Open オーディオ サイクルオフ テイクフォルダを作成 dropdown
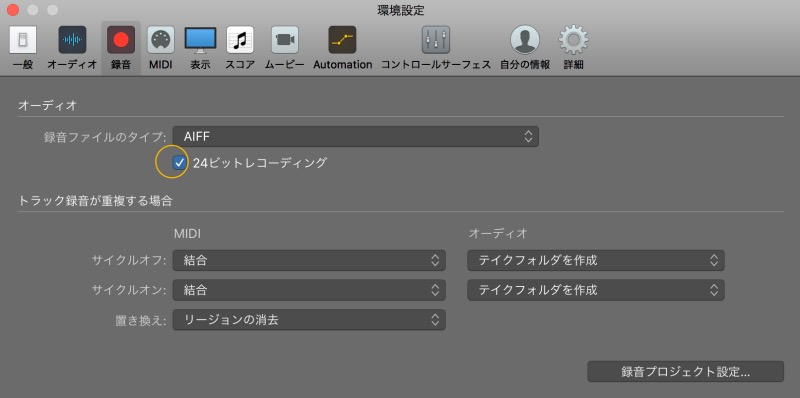Screen dimensions: 800x398 click(x=596, y=260)
